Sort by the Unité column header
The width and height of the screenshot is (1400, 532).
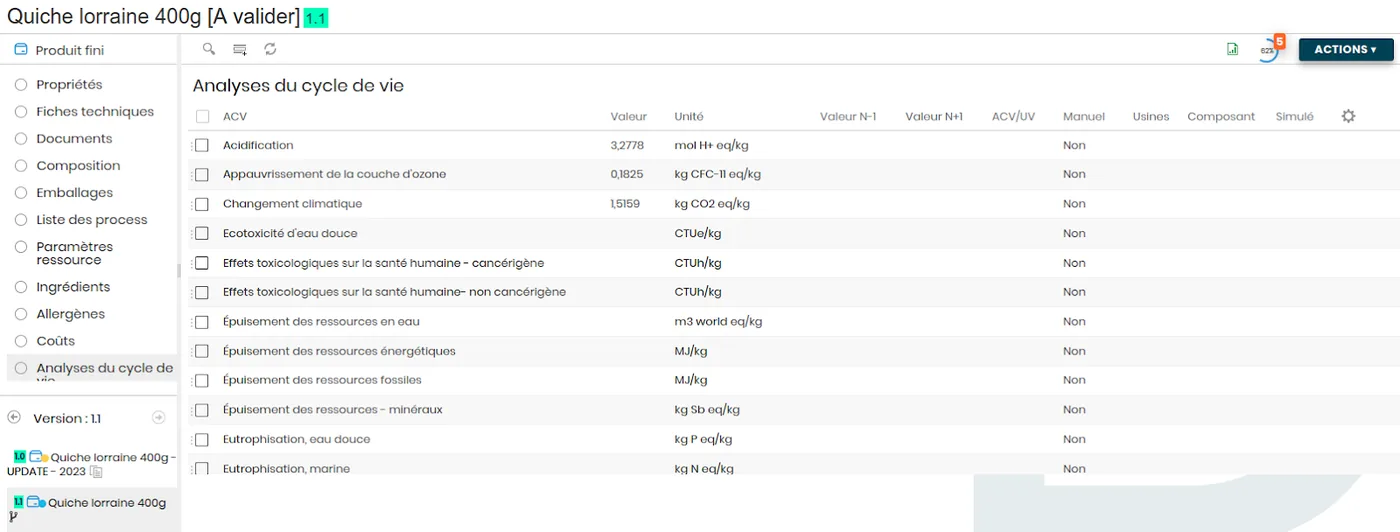689,117
